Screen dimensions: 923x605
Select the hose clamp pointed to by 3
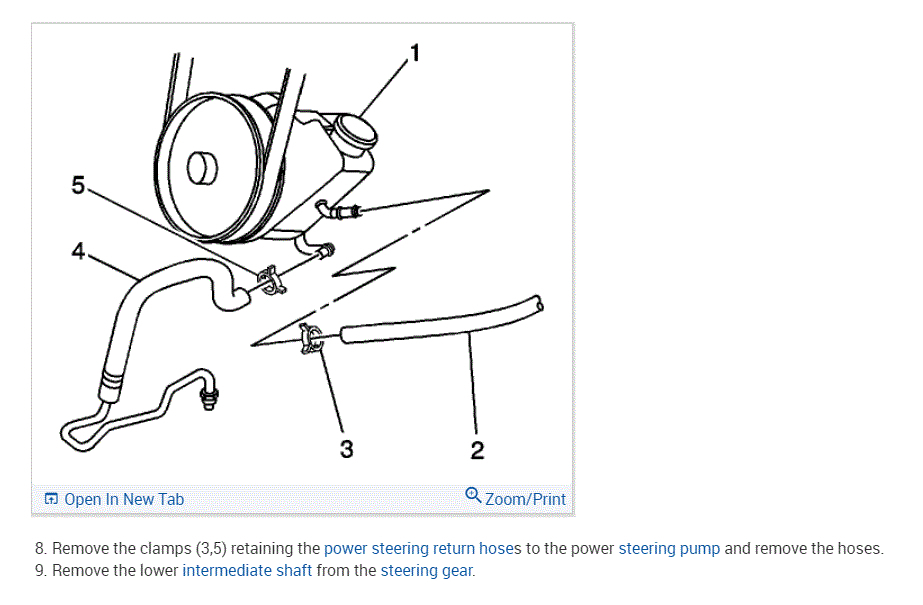310,338
